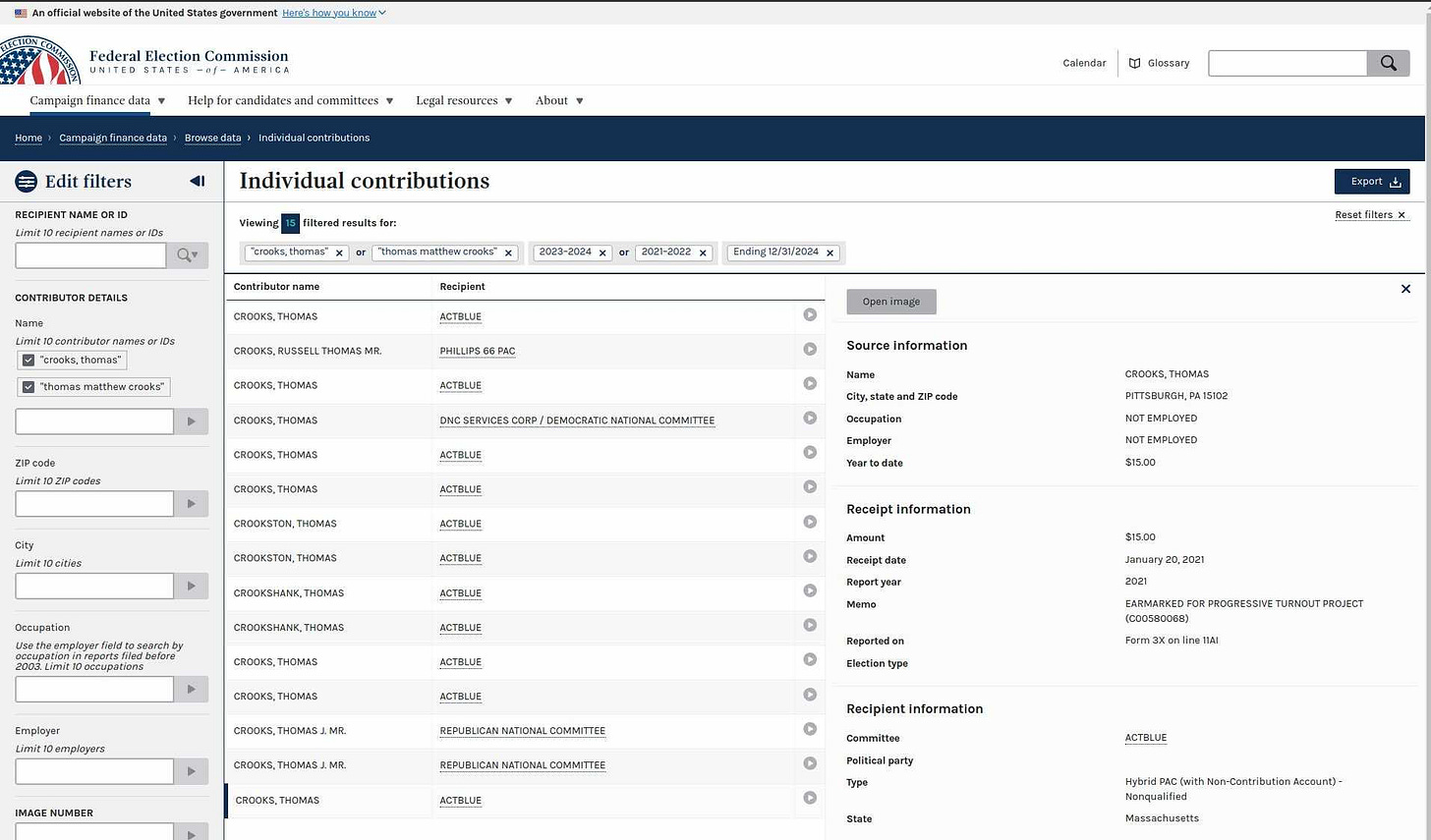The image size is (1431, 840).
Task: Open details arrow for last CROOKS, THOMAS row
Action: (810, 798)
